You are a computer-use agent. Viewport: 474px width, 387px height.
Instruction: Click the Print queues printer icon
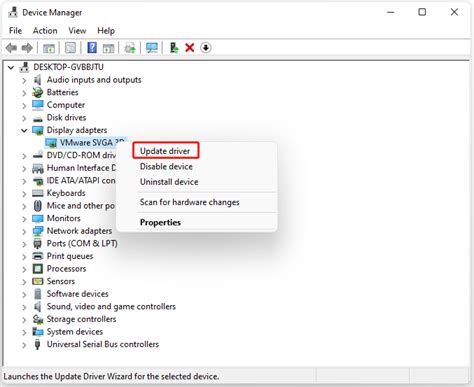tap(38, 256)
